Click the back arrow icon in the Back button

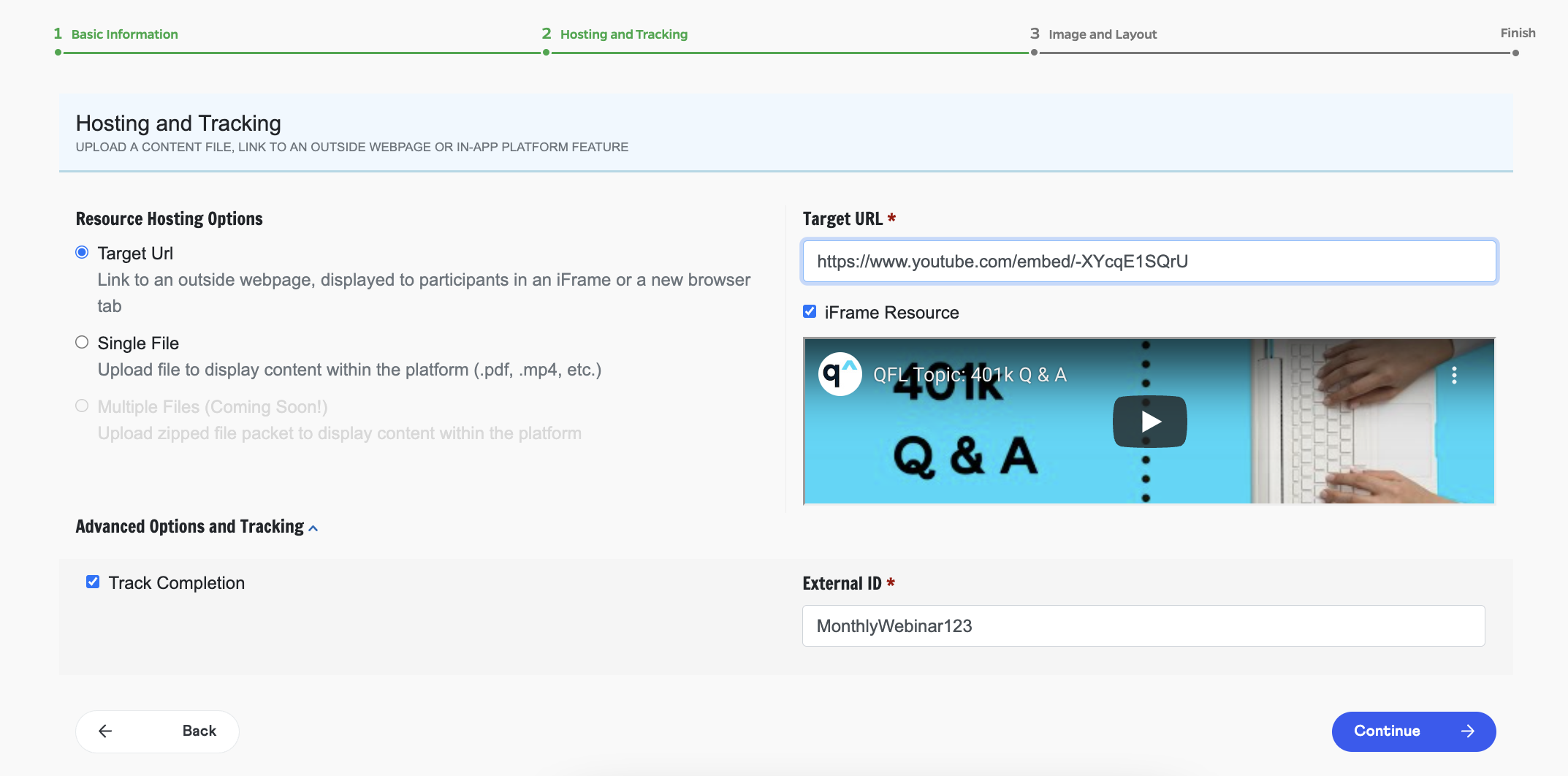click(x=106, y=731)
